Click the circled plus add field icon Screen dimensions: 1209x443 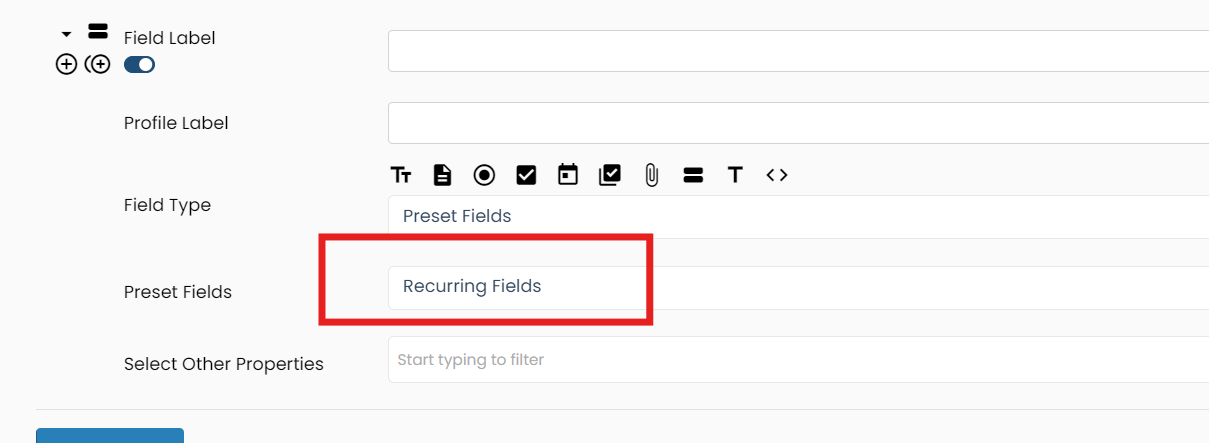click(x=66, y=65)
